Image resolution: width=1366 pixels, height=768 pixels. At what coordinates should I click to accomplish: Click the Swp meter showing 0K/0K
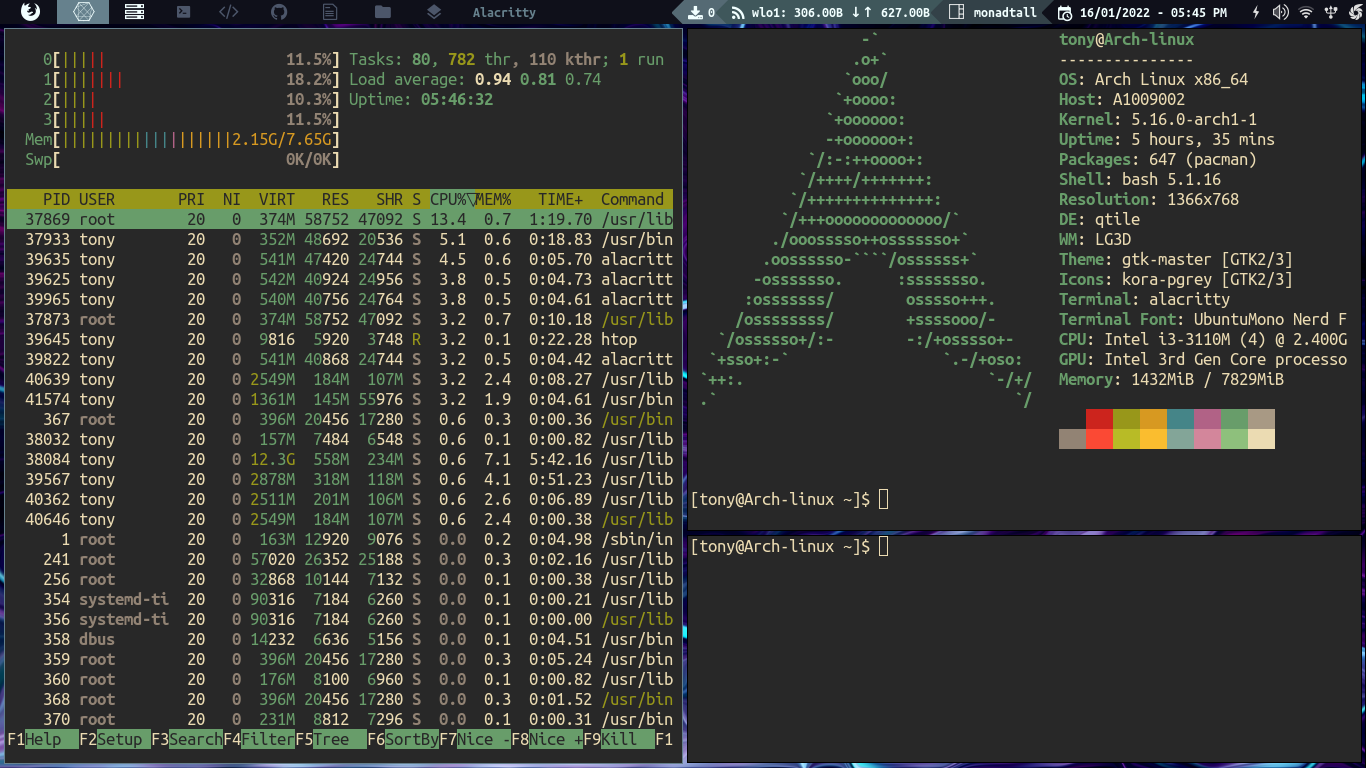coord(183,159)
